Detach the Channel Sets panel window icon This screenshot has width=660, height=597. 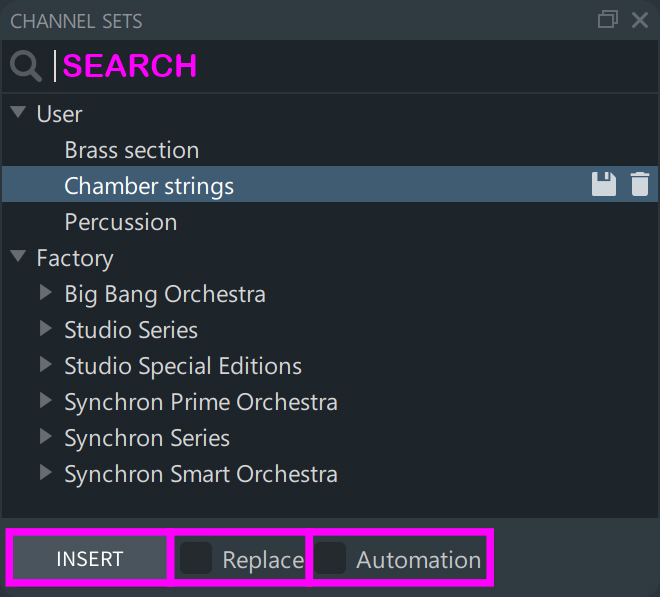[608, 20]
